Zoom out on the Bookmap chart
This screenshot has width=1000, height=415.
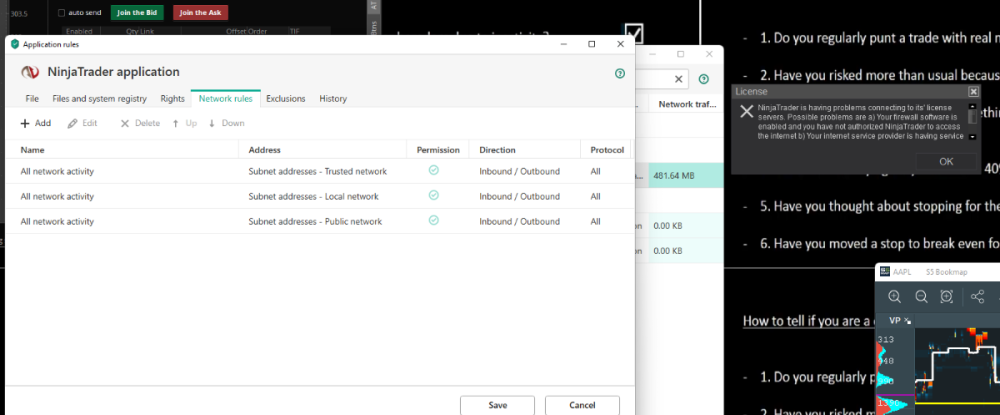pyautogui.click(x=921, y=296)
